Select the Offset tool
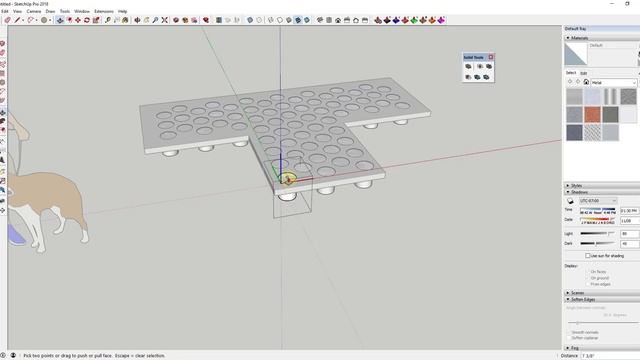 click(69, 20)
